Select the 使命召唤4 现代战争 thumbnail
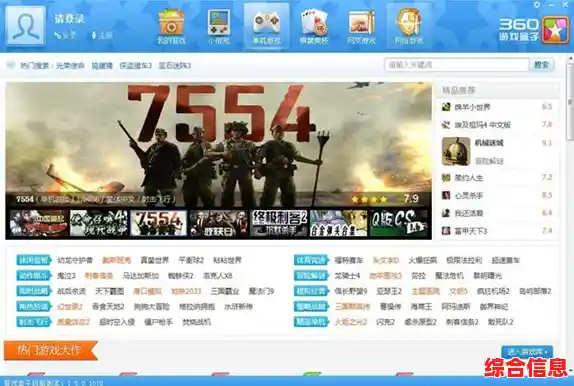This screenshot has height=386, width=574. click(98, 223)
